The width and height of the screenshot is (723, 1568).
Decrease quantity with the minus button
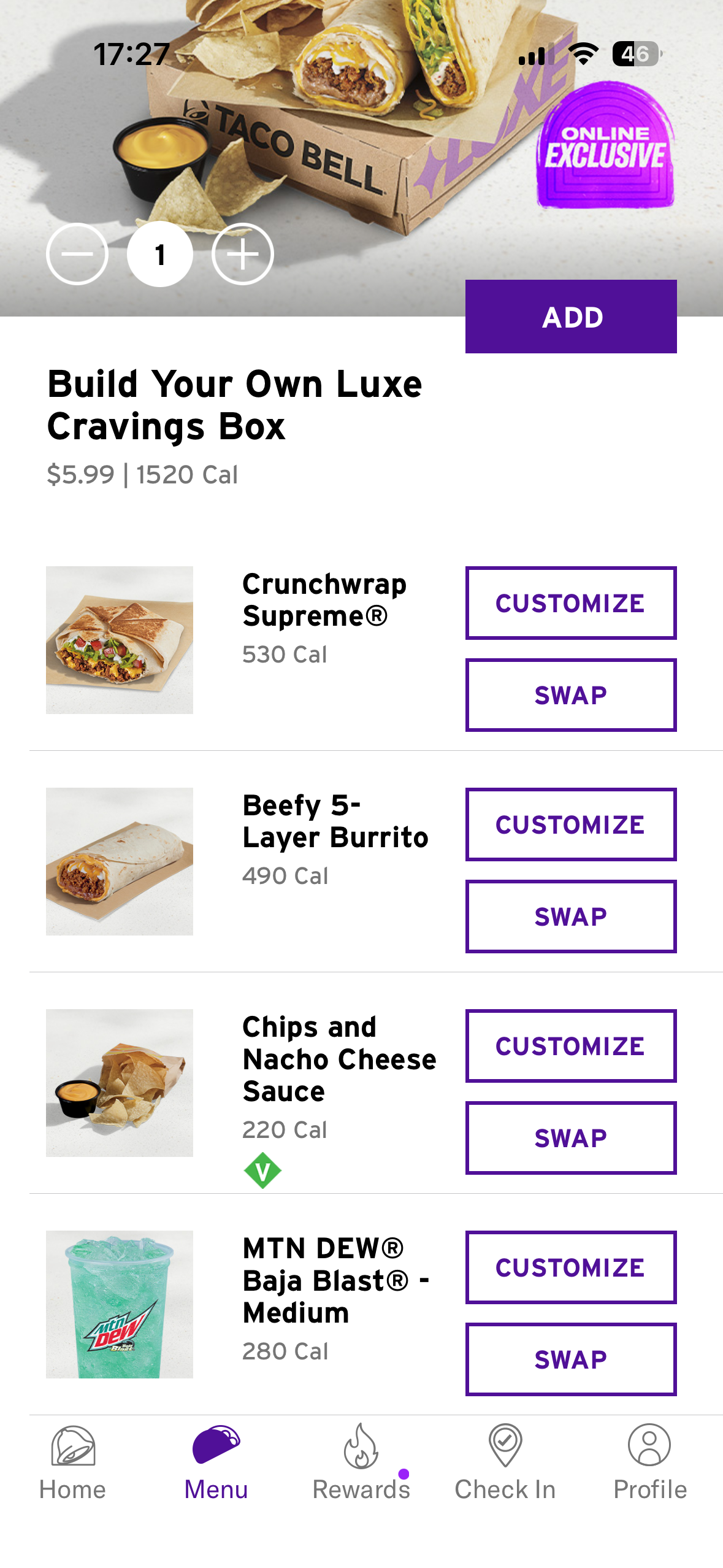click(x=77, y=254)
